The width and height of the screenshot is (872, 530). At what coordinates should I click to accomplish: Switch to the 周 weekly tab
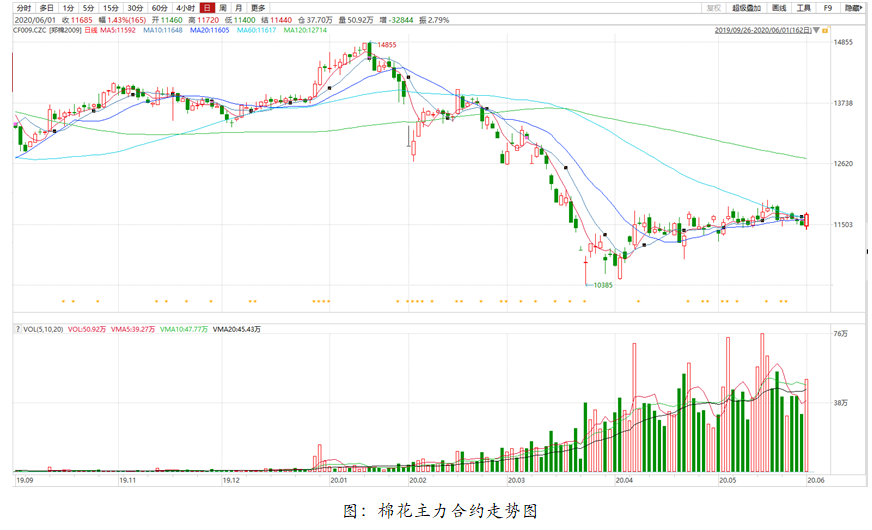point(223,8)
